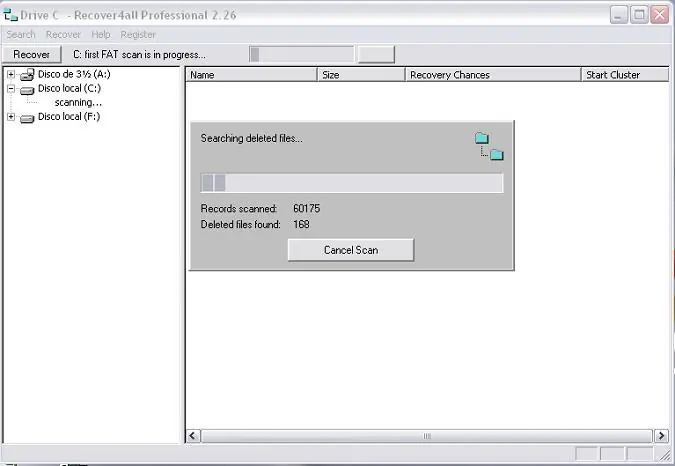The image size is (675, 466).
Task: Click the 'scanning...' tree entry
Action: pos(78,102)
